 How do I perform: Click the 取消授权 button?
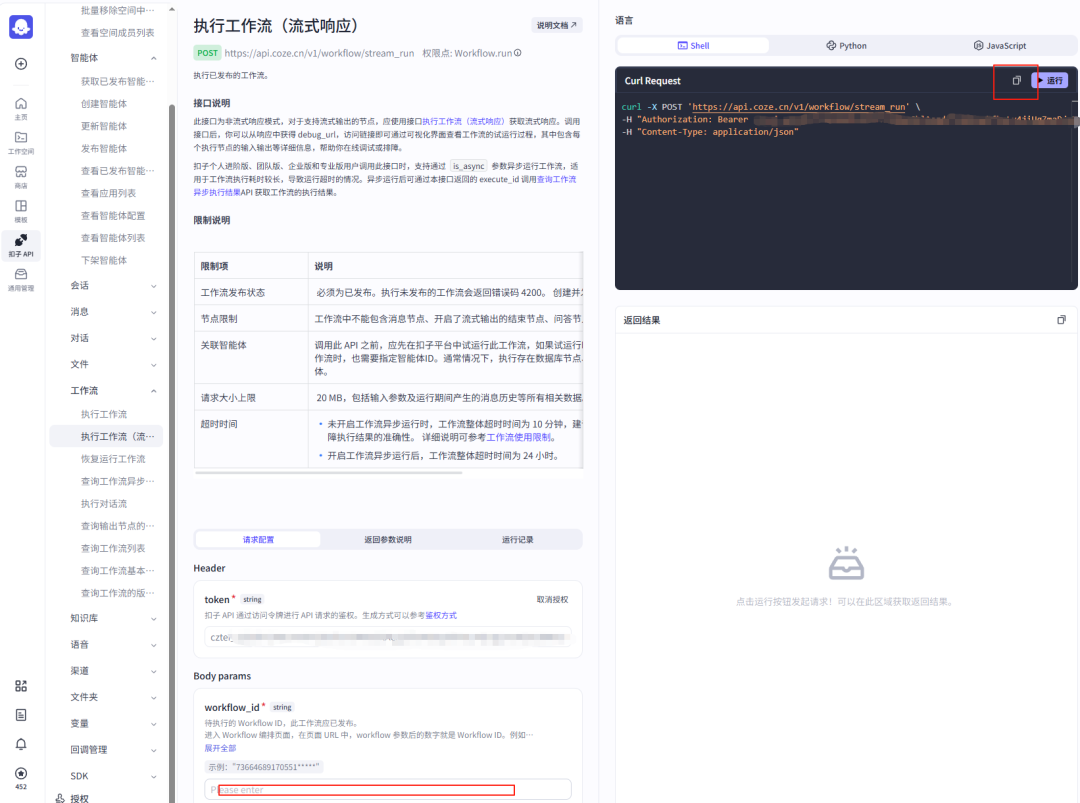[552, 599]
